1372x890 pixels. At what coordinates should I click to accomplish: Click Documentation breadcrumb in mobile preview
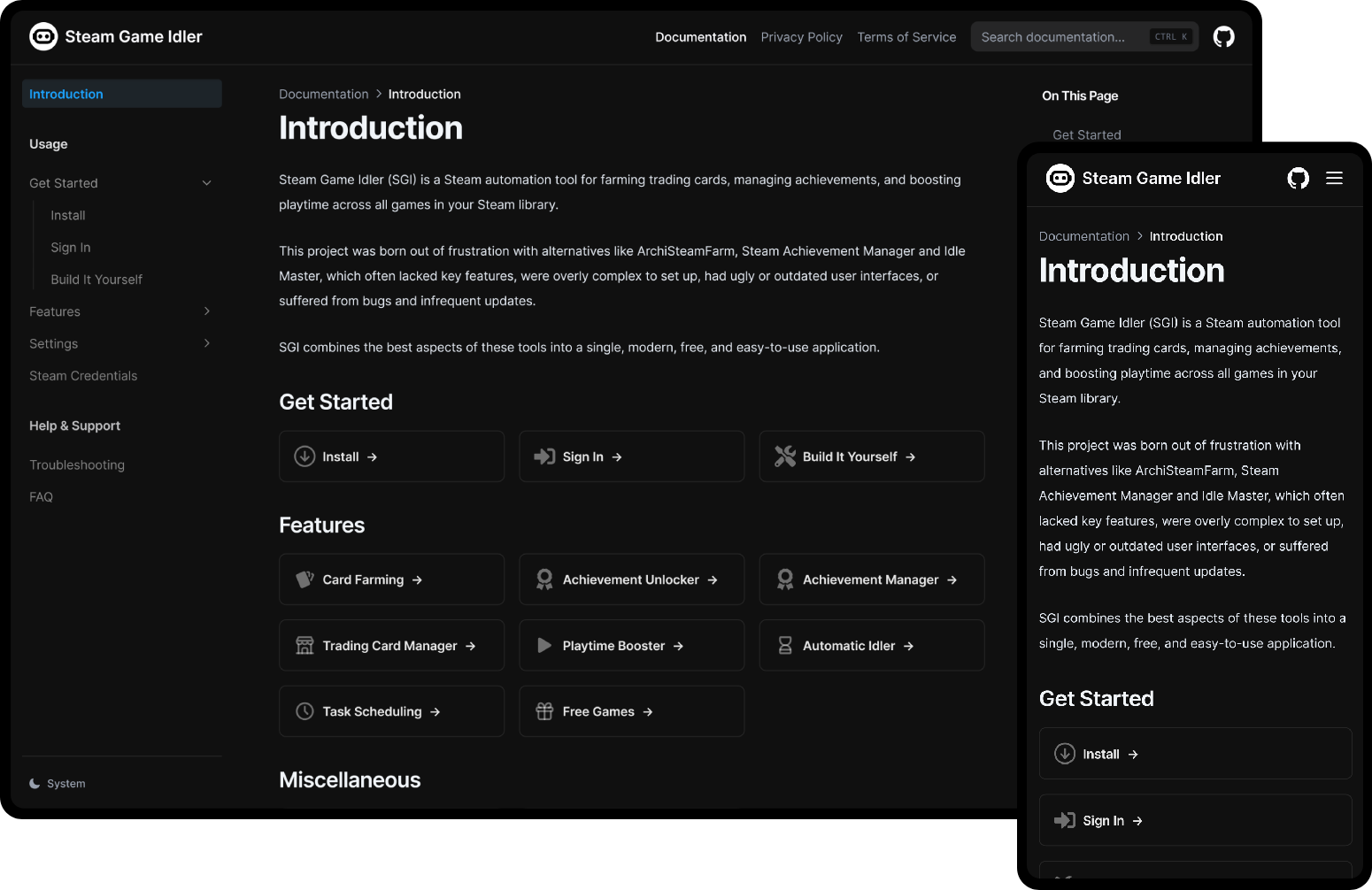pos(1084,236)
